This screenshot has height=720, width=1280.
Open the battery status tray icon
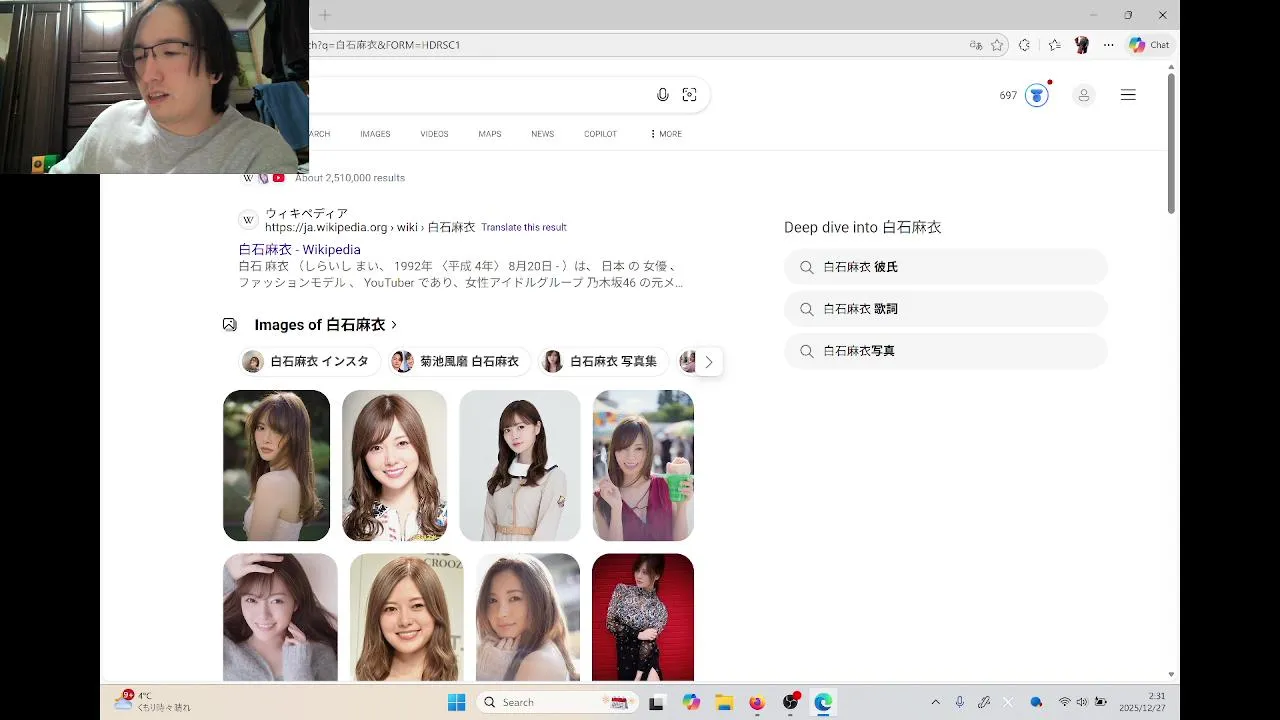pos(1101,702)
